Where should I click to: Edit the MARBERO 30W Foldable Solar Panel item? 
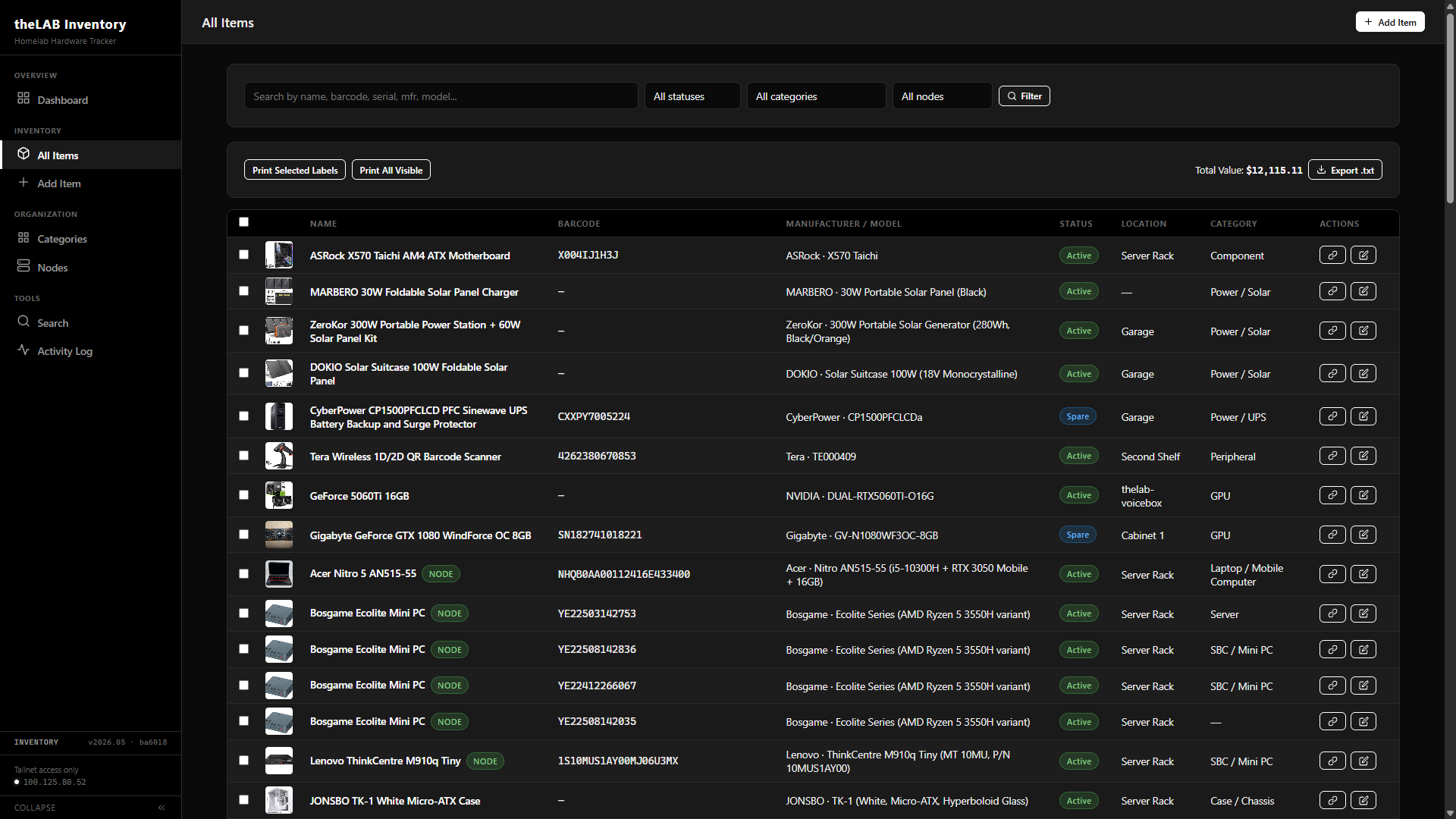[1363, 291]
